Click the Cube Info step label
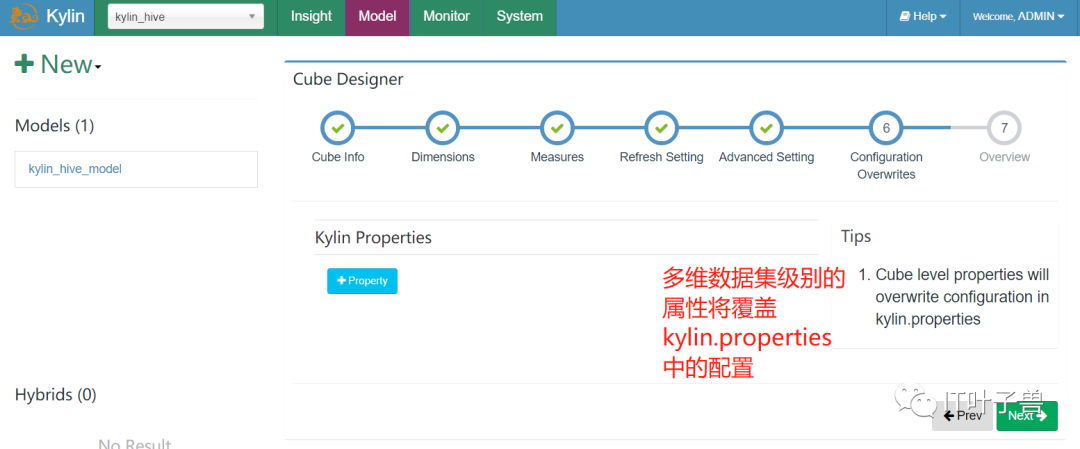Image resolution: width=1080 pixels, height=449 pixels. click(338, 157)
